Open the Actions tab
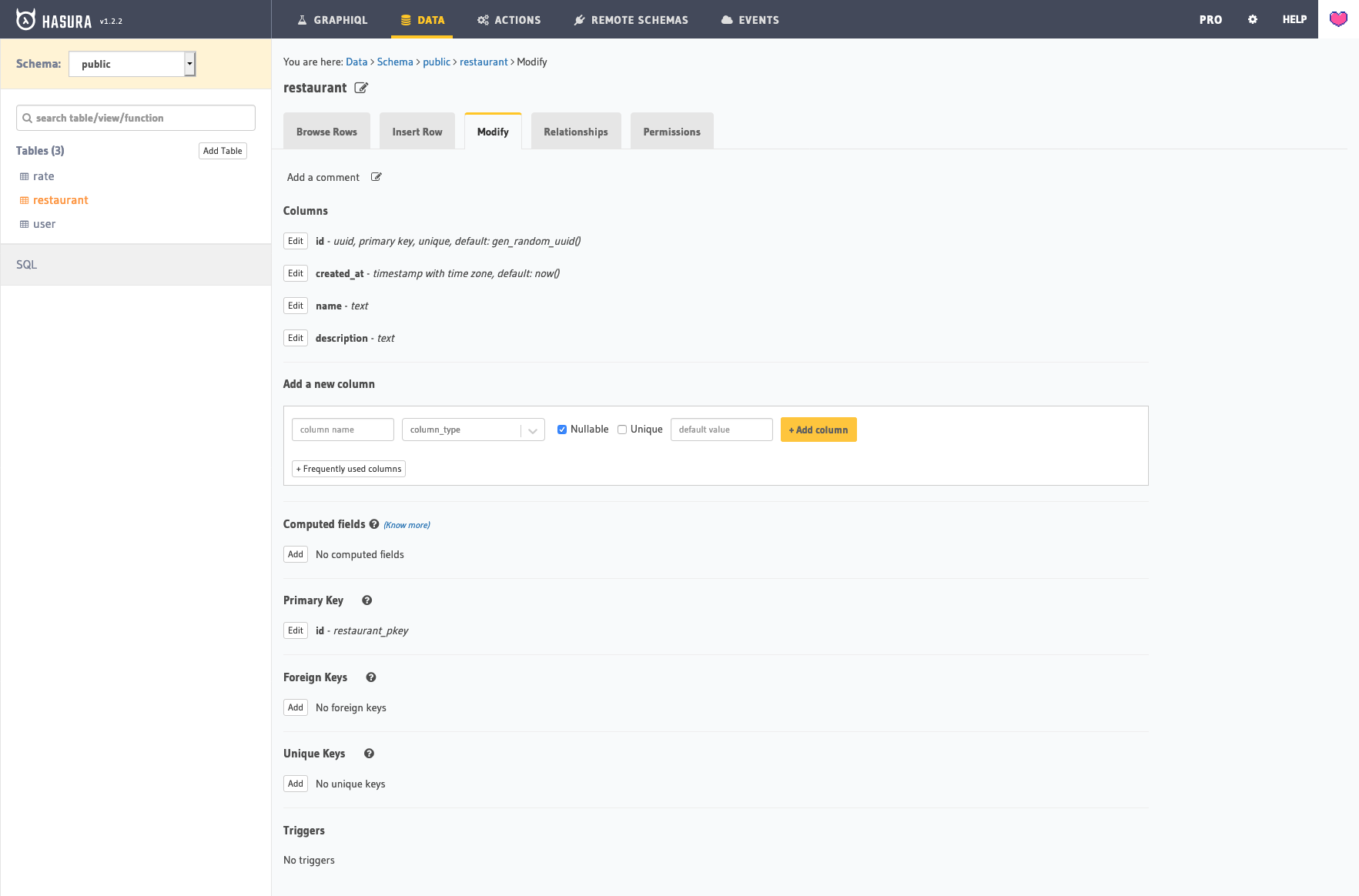The width and height of the screenshot is (1359, 896). coord(509,20)
